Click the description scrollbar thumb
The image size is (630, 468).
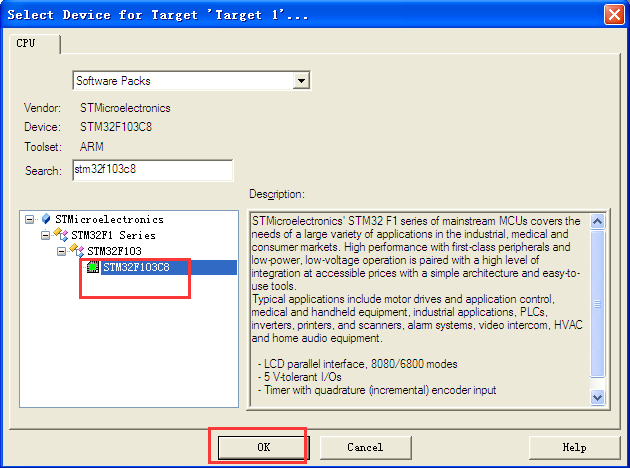point(597,304)
